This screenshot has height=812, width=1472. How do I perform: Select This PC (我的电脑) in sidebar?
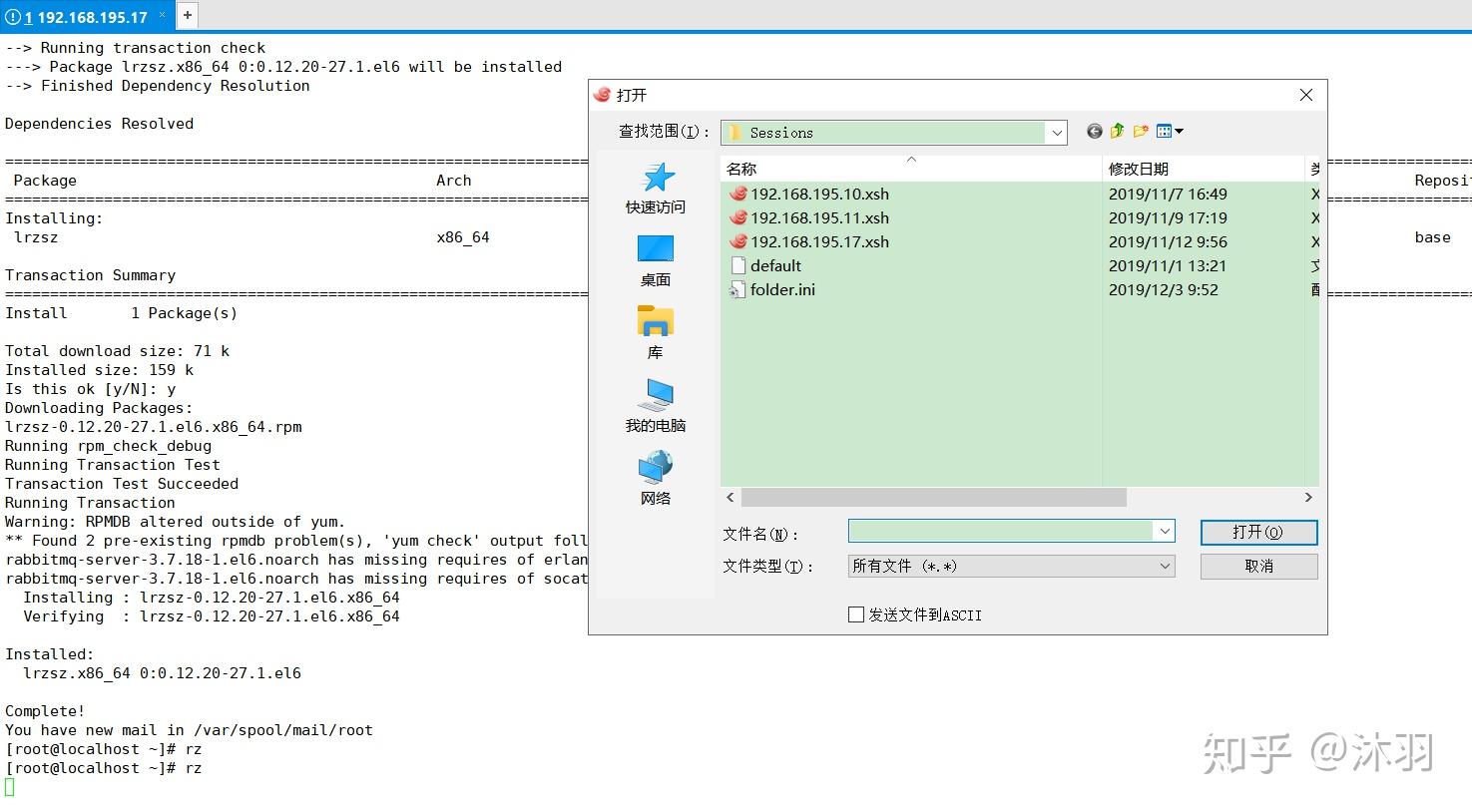(x=656, y=406)
